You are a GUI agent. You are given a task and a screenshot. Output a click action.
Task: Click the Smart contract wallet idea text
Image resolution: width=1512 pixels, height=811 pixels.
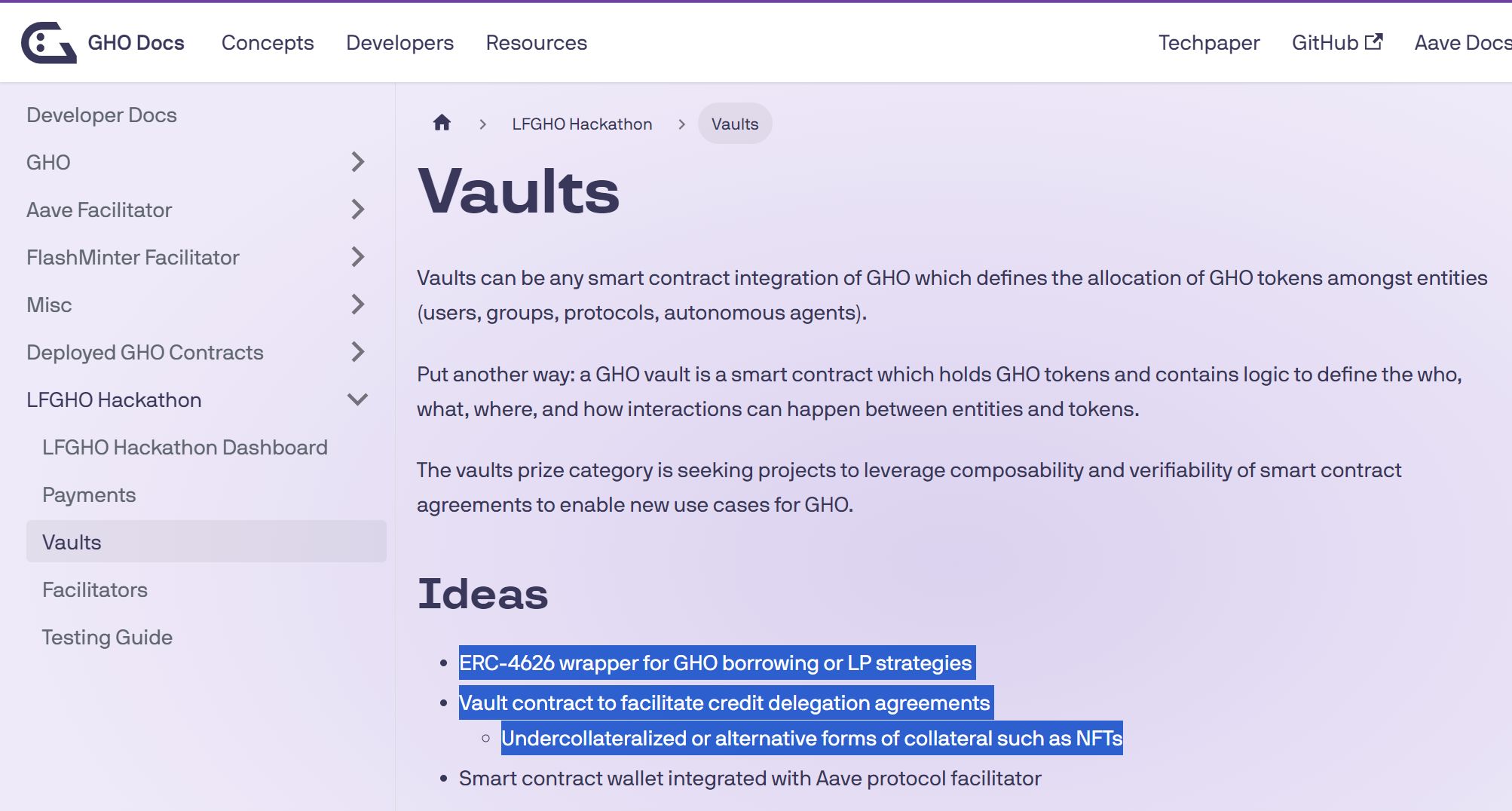point(750,778)
